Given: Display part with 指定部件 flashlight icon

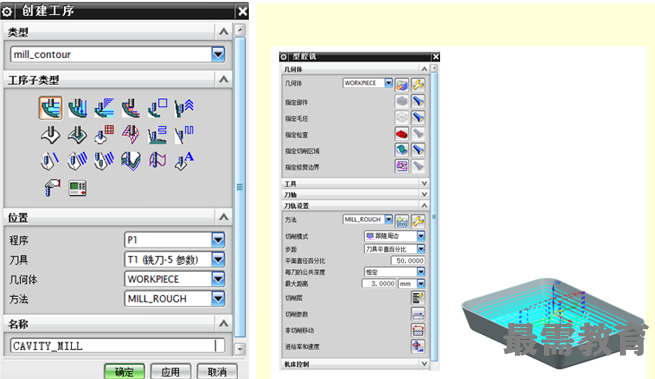Looking at the screenshot, I should [418, 102].
